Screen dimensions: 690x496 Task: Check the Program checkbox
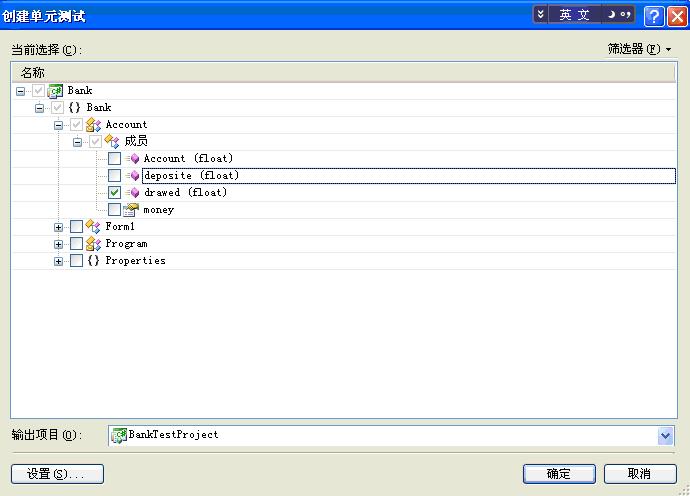click(76, 244)
